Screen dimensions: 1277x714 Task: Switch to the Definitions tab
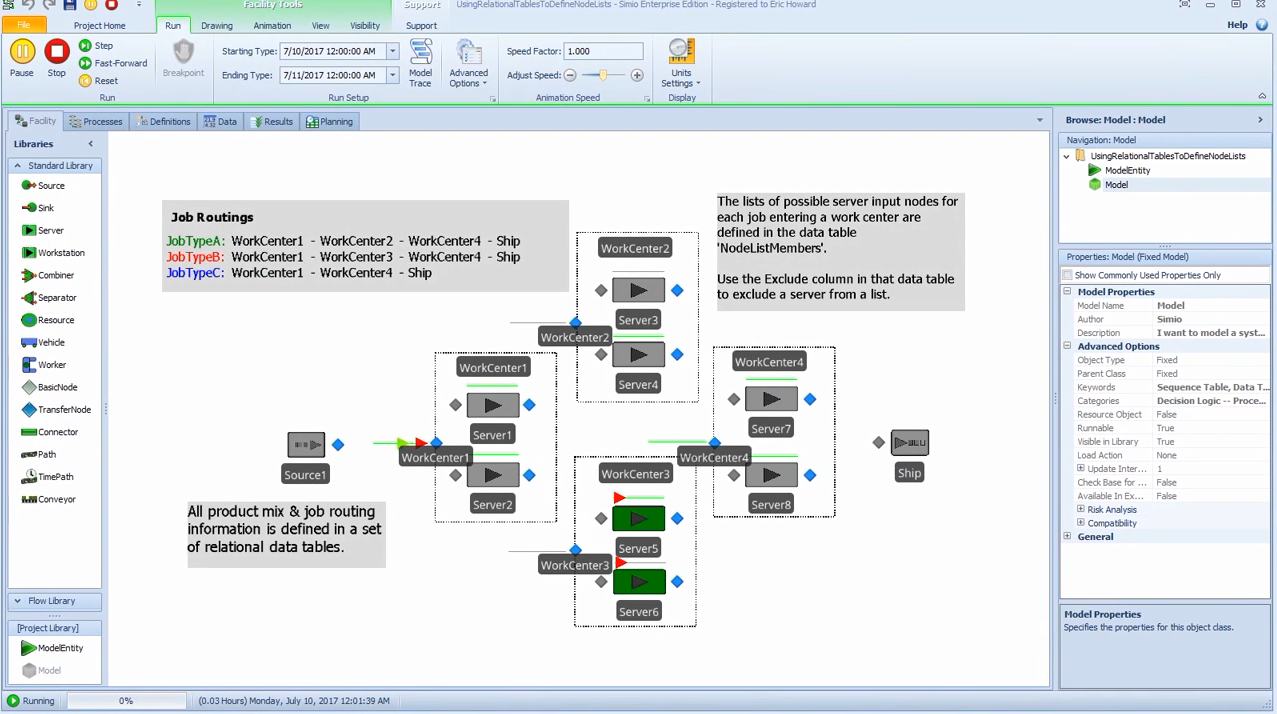pyautogui.click(x=163, y=122)
